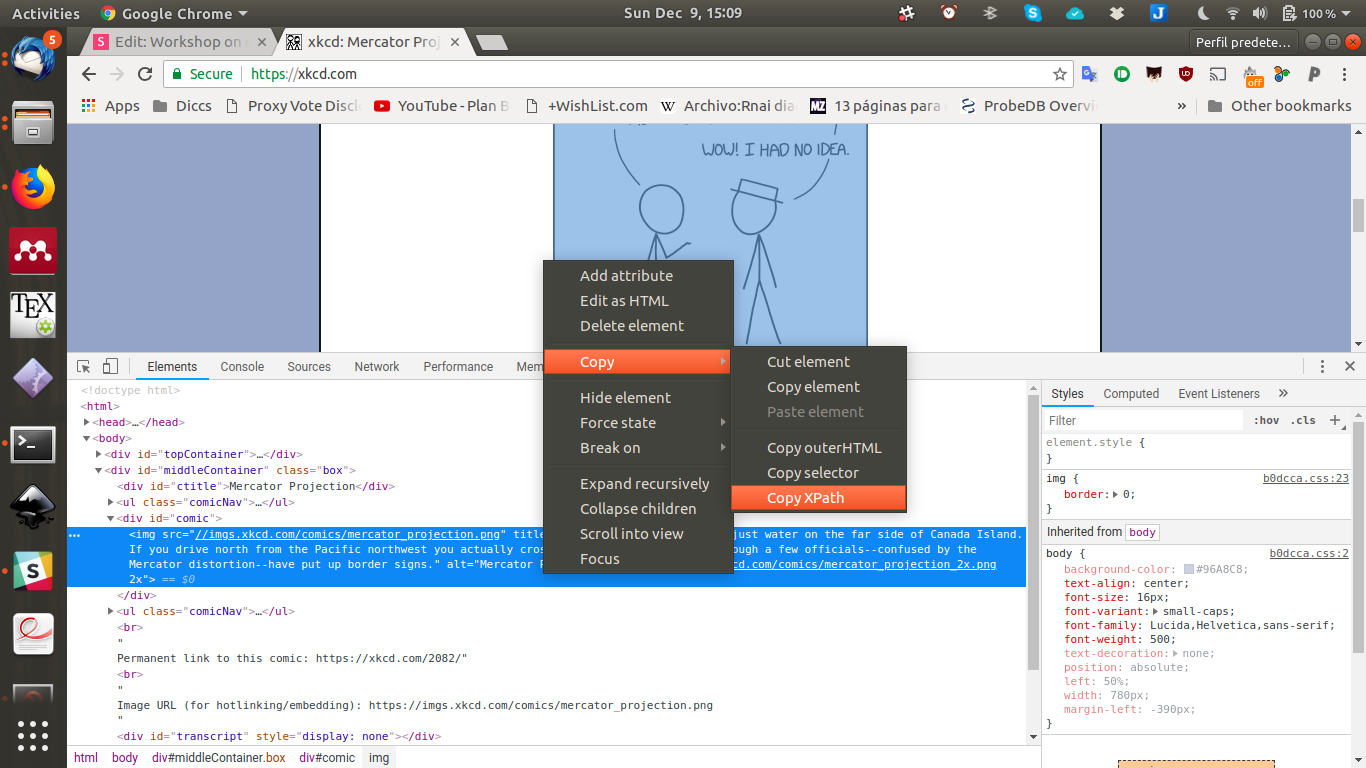
Task: Go back using the browser back arrow
Action: click(x=89, y=74)
